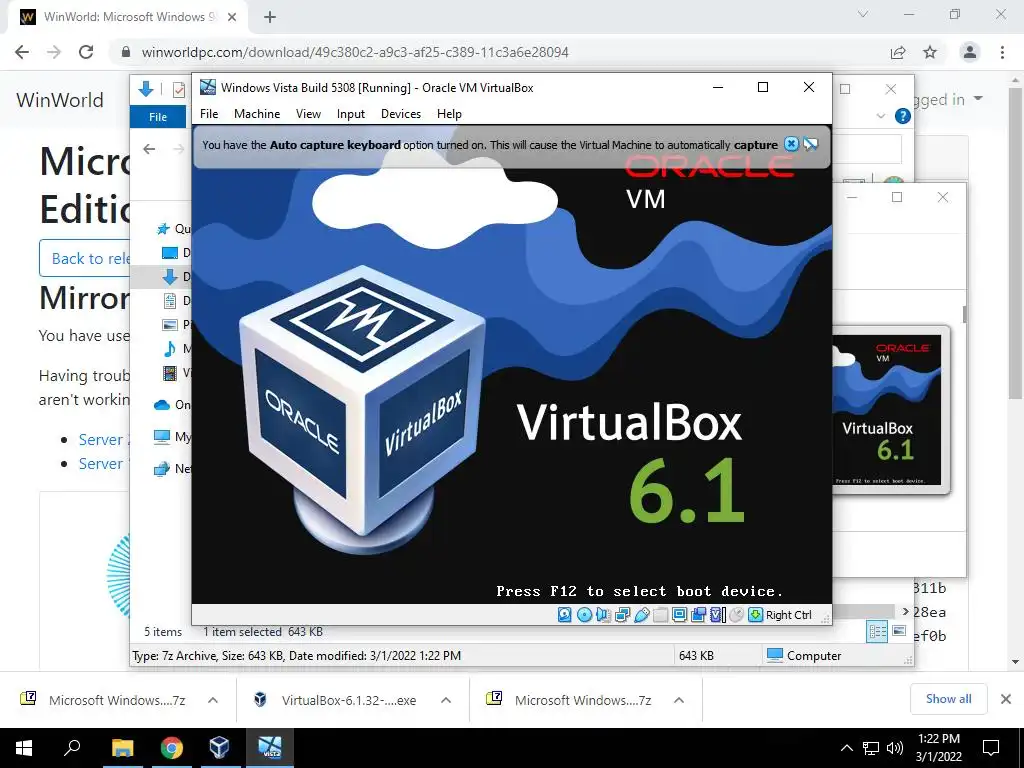The height and width of the screenshot is (768, 1024).
Task: Click the Right Ctrl host key label
Action: [788, 615]
